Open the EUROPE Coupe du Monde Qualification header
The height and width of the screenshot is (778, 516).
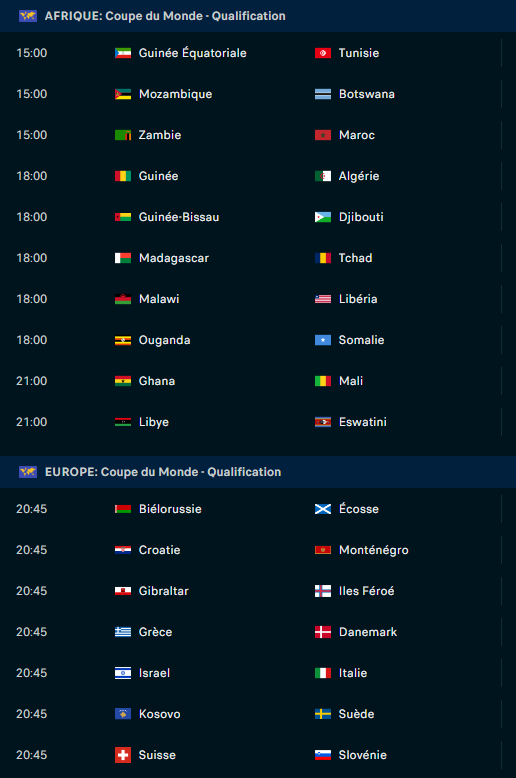[x=258, y=472]
